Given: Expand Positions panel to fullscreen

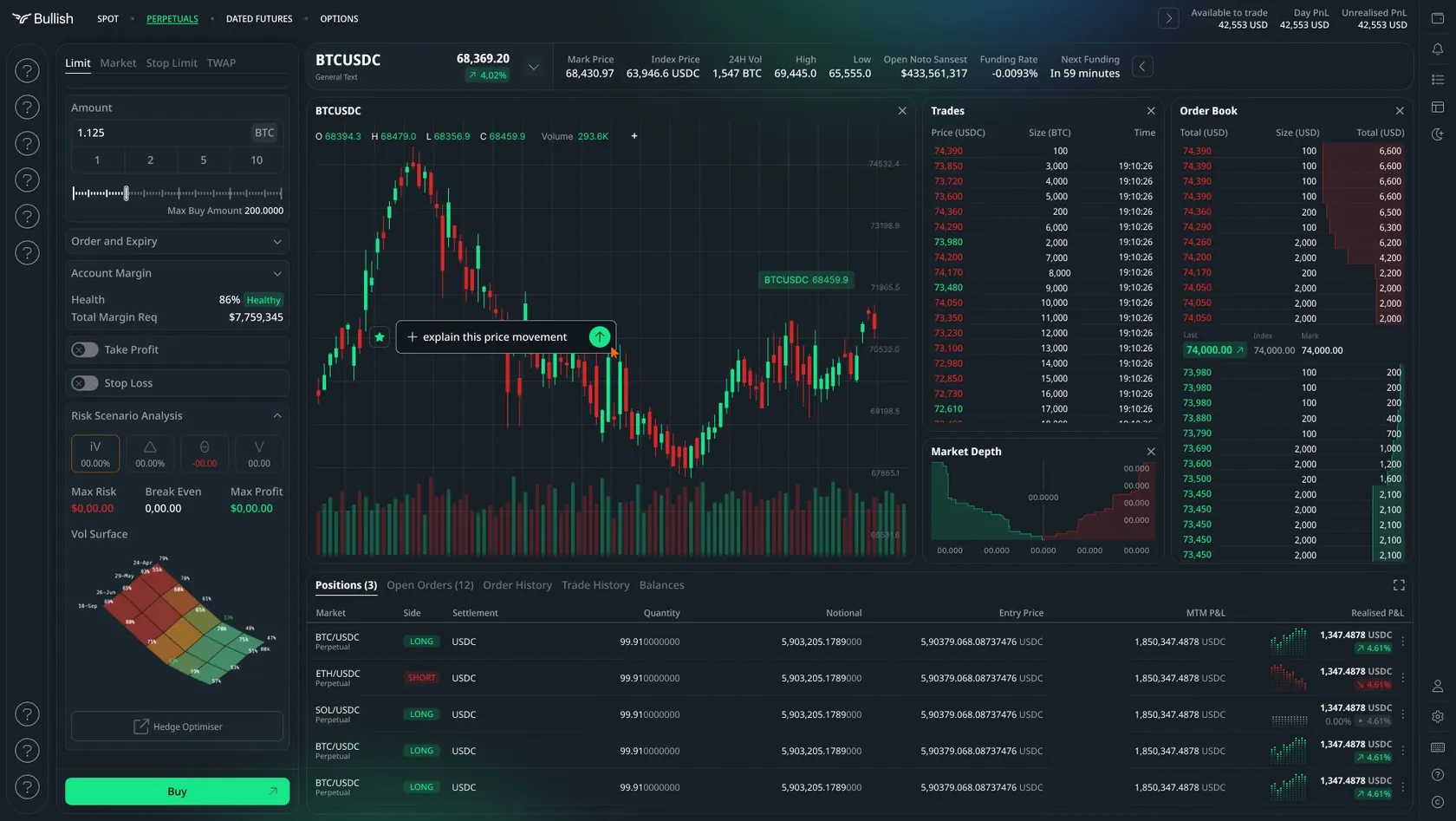Looking at the screenshot, I should point(1399,585).
